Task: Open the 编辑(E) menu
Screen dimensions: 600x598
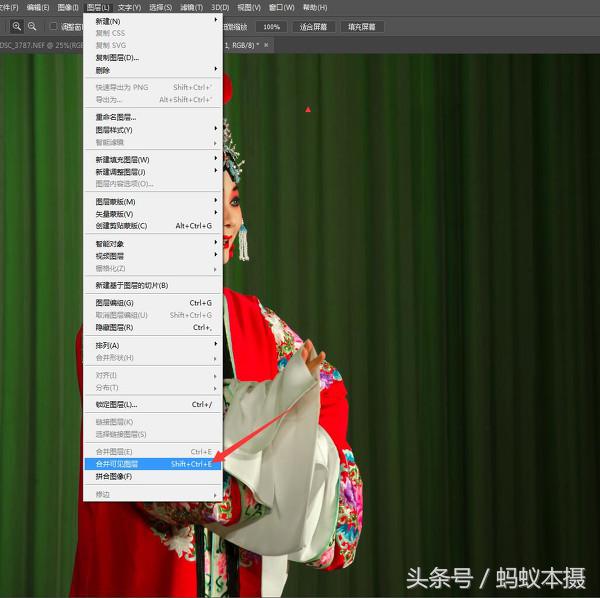Action: tap(38, 7)
